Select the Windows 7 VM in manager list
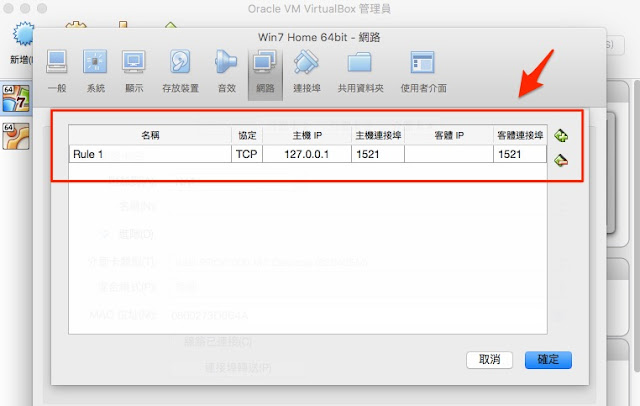Screen dimensions: 640x406 tap(16, 98)
